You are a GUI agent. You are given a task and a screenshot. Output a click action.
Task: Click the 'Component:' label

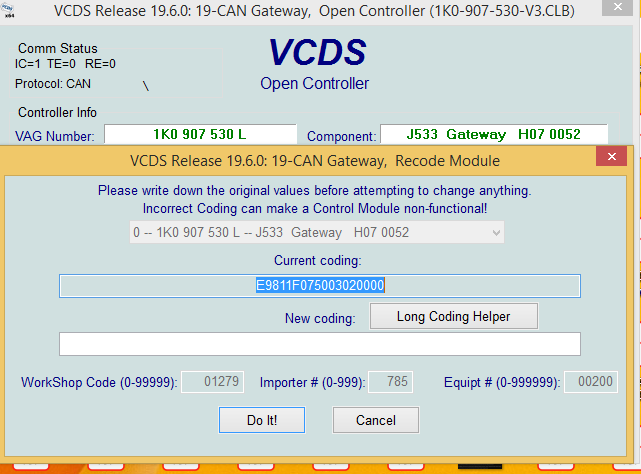[341, 136]
